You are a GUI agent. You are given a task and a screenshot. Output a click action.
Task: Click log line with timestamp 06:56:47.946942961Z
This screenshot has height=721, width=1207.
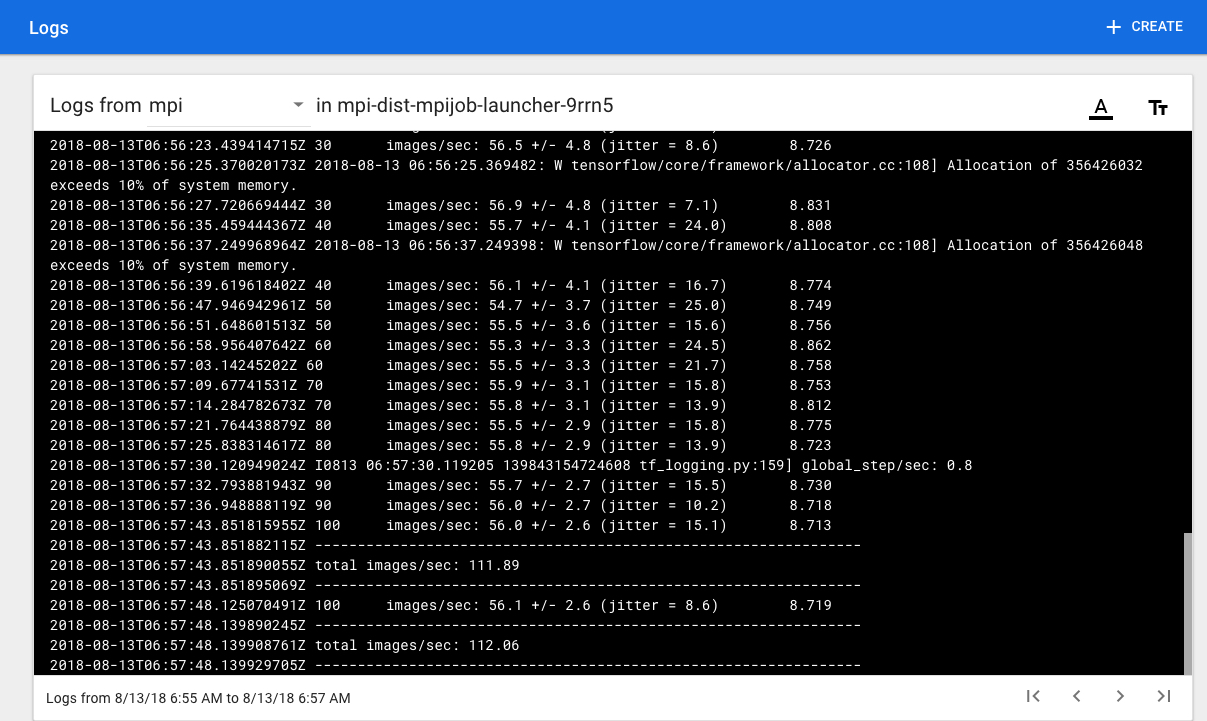pos(441,305)
